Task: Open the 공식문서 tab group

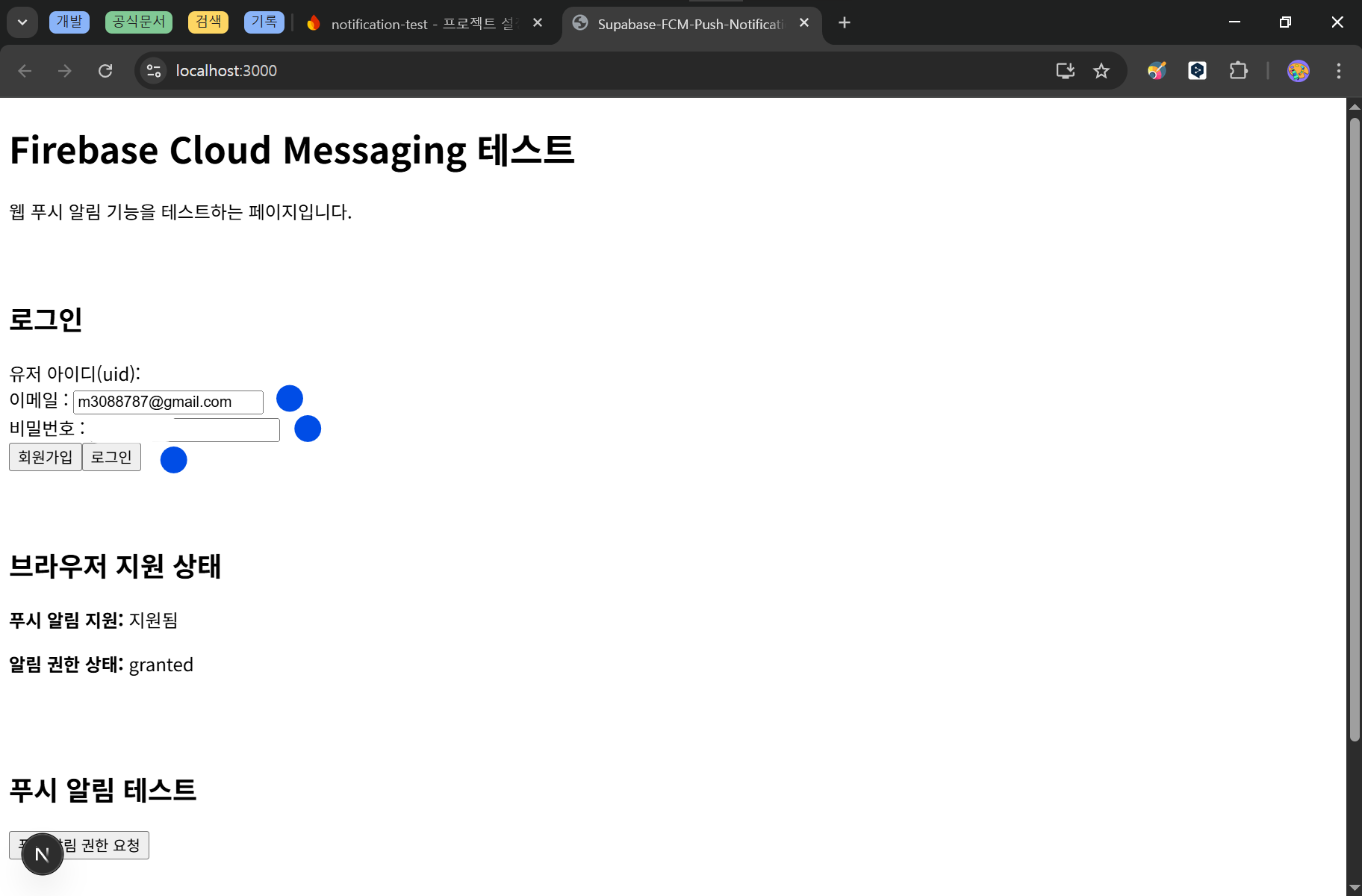Action: point(139,22)
